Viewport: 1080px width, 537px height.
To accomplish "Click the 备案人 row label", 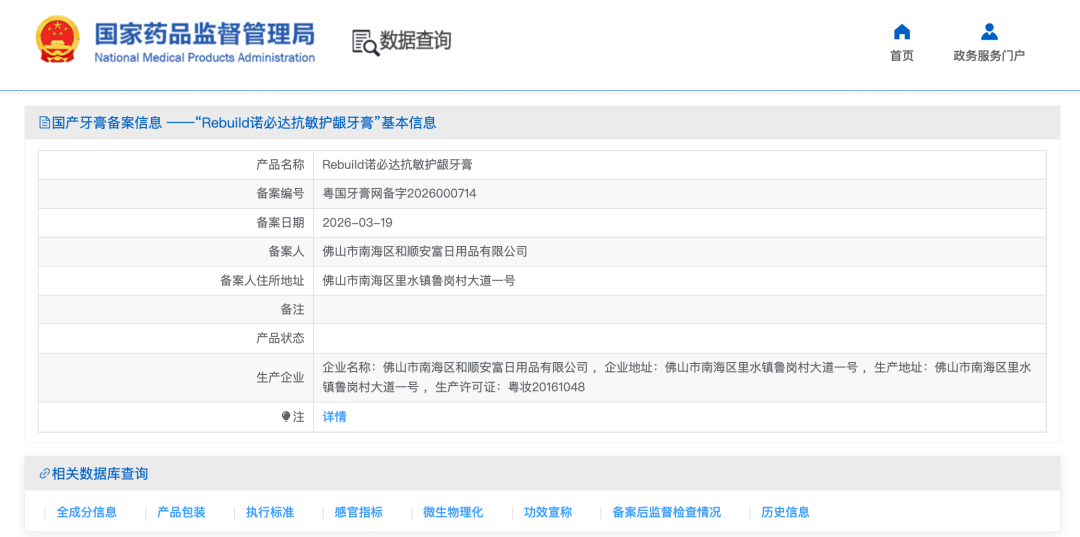I will tap(287, 251).
